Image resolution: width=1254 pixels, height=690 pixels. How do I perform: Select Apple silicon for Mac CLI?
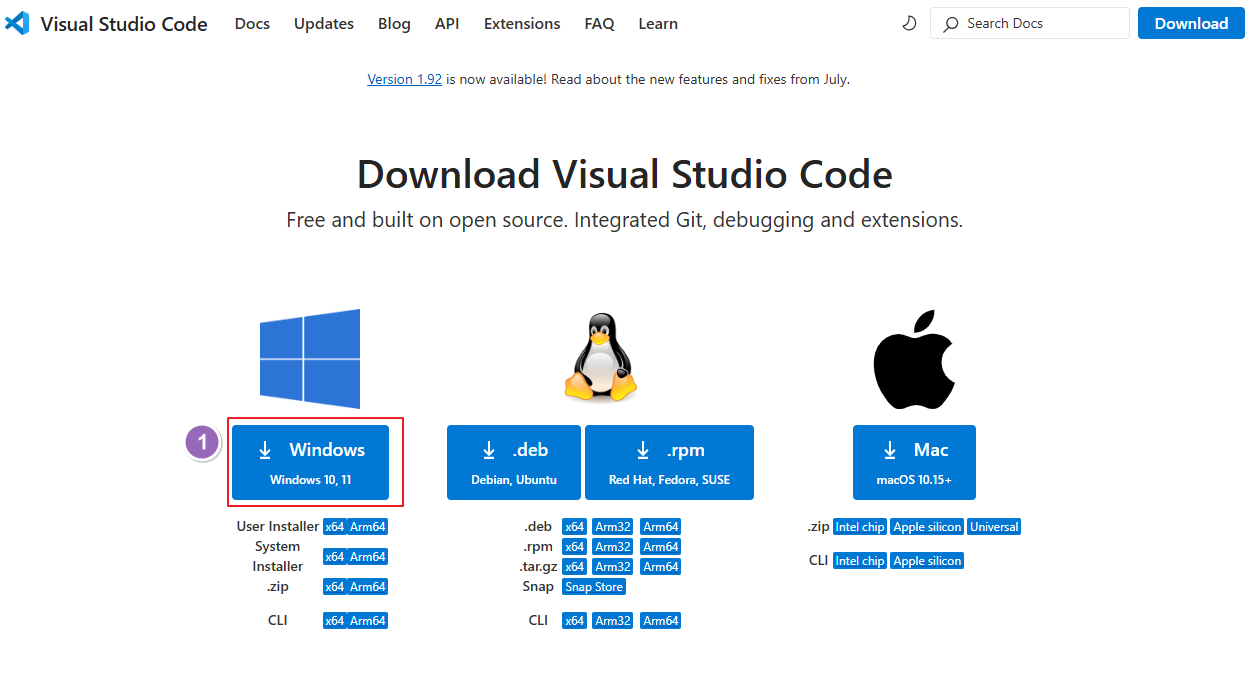[927, 561]
